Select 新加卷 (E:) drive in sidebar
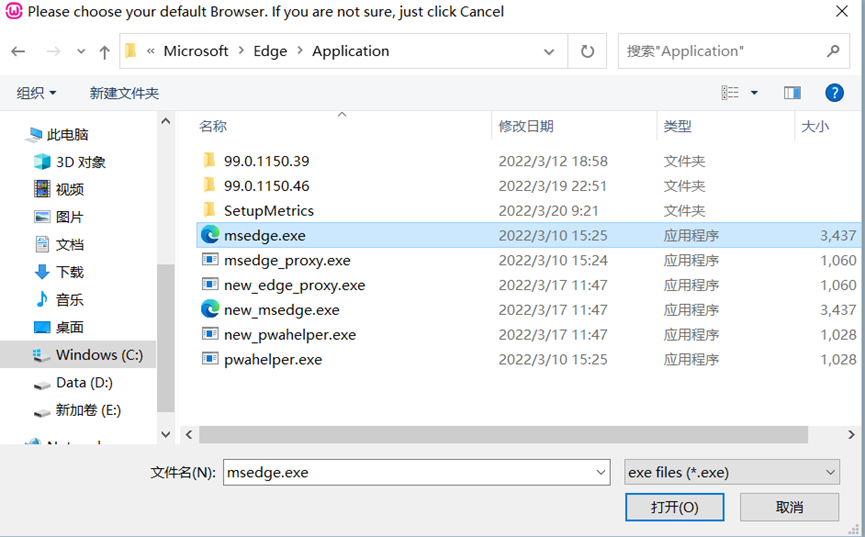Image resolution: width=865 pixels, height=537 pixels. point(88,410)
